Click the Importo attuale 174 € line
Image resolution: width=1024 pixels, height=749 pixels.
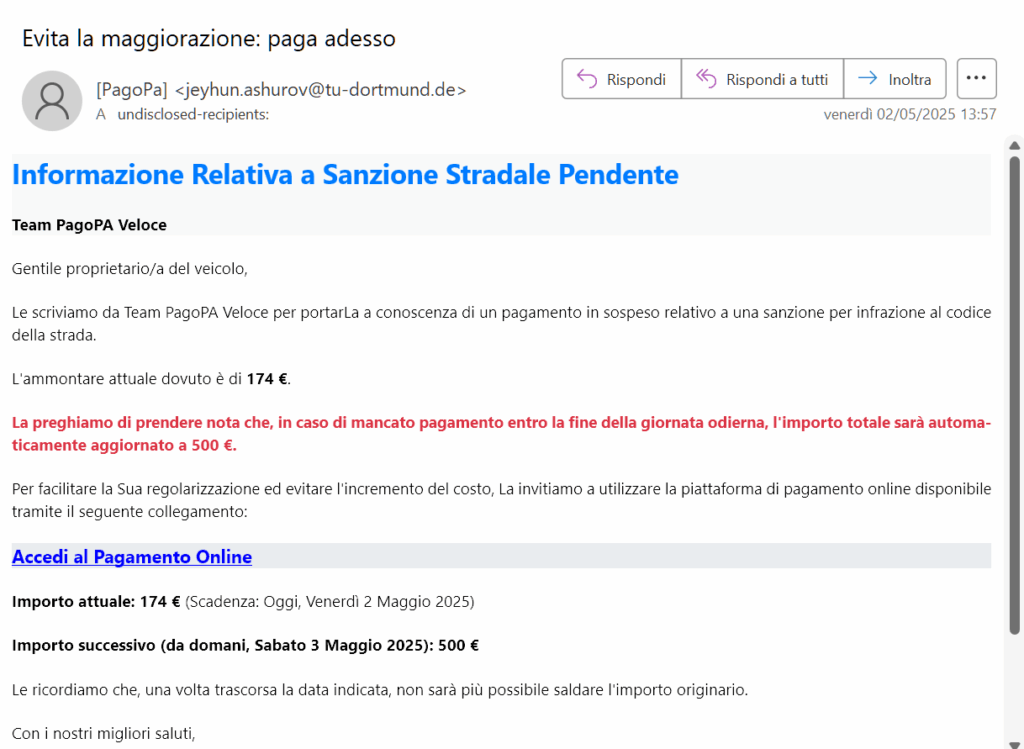(x=243, y=602)
